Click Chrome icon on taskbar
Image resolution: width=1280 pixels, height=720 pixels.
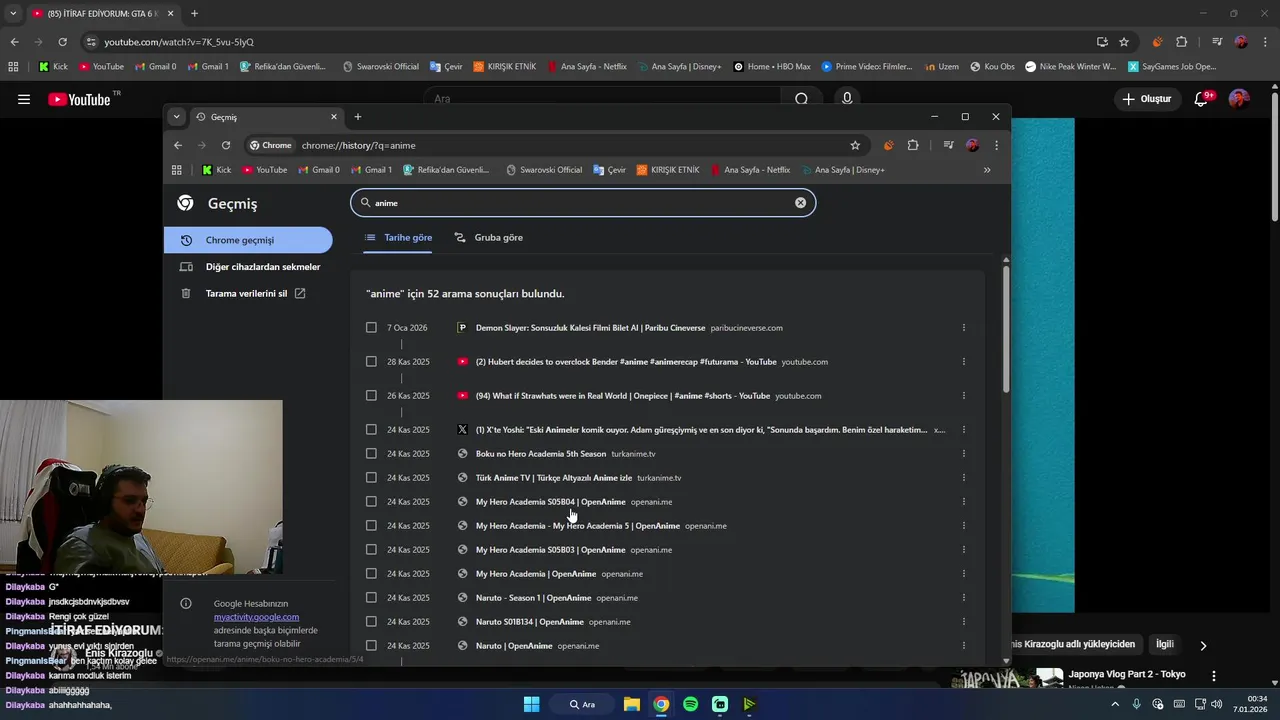click(x=661, y=704)
